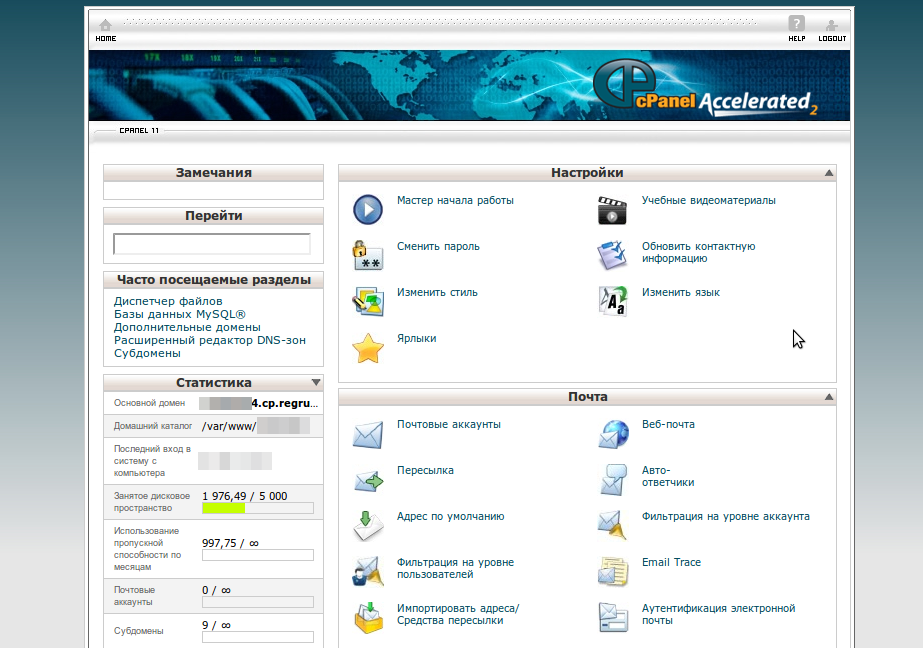Collapse the Почта section arrow

click(828, 397)
